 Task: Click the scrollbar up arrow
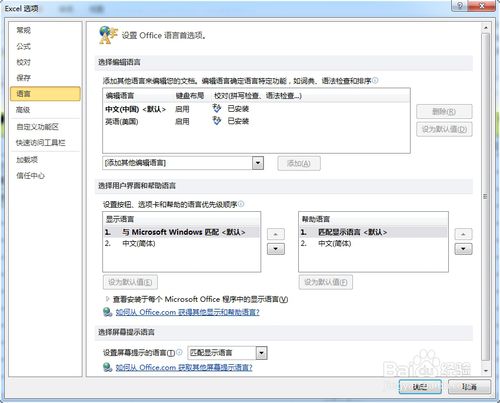486,28
